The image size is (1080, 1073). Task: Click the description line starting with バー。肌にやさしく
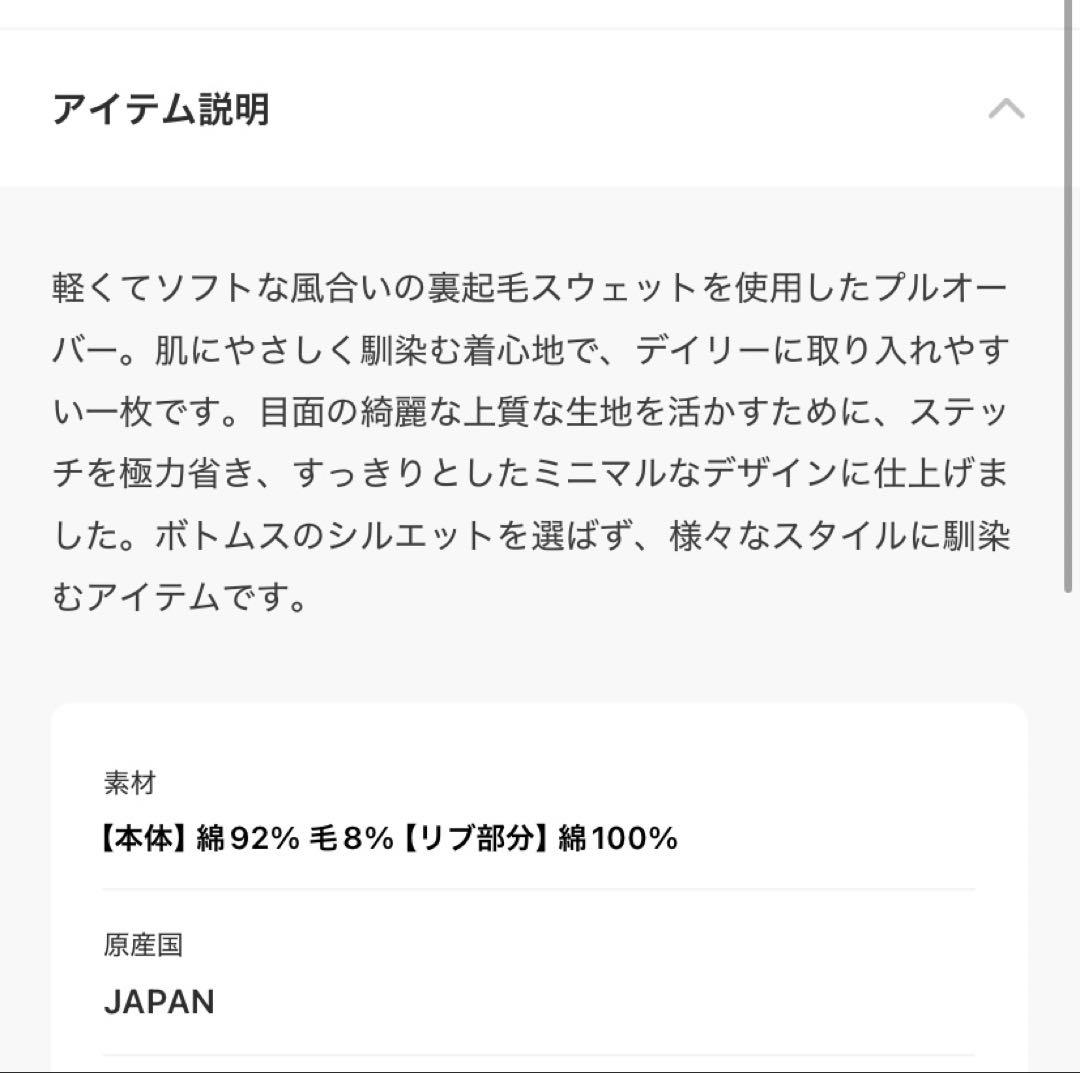coord(530,350)
